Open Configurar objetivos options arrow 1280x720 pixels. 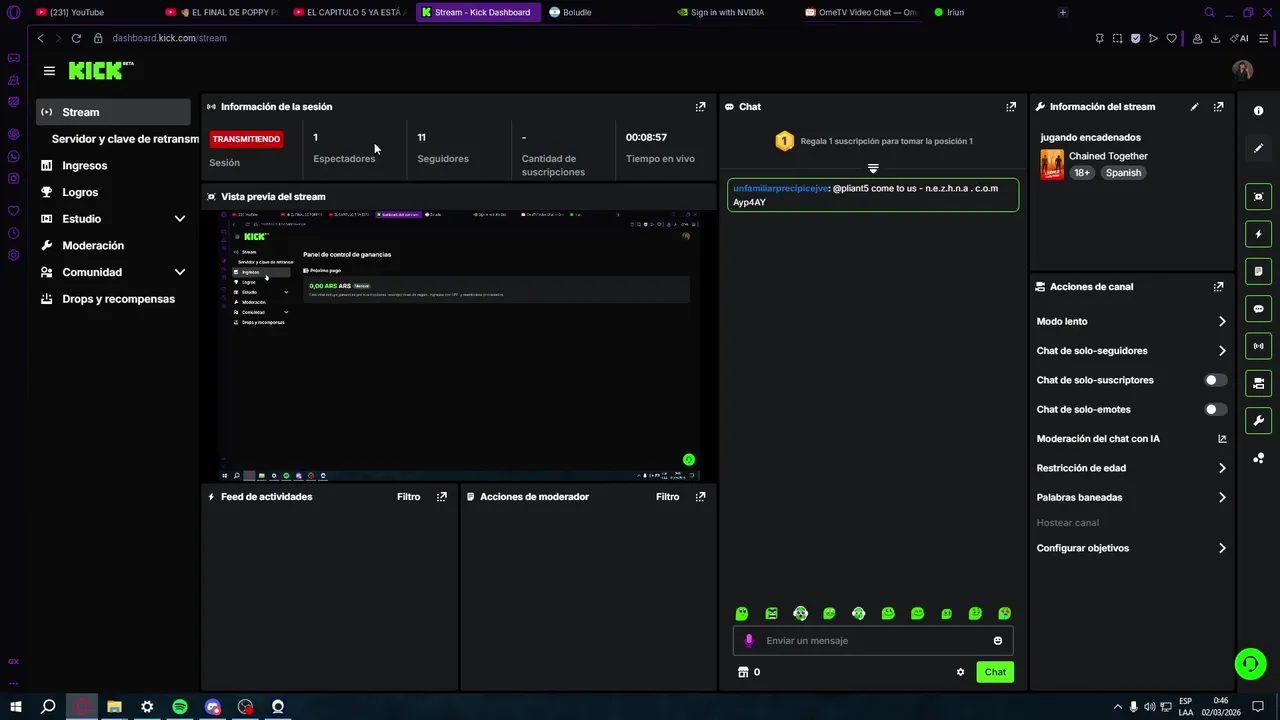1222,548
